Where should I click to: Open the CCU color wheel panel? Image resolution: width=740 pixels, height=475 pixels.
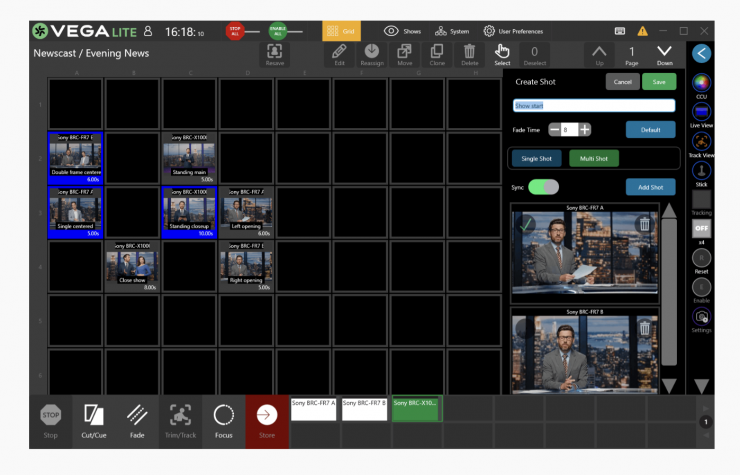pos(701,84)
